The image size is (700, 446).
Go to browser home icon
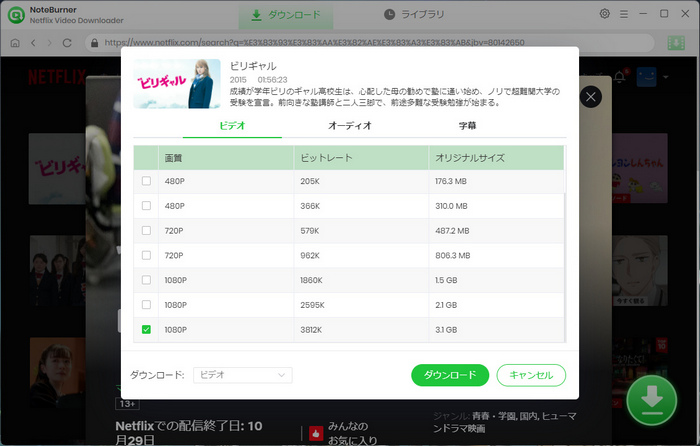pos(15,43)
